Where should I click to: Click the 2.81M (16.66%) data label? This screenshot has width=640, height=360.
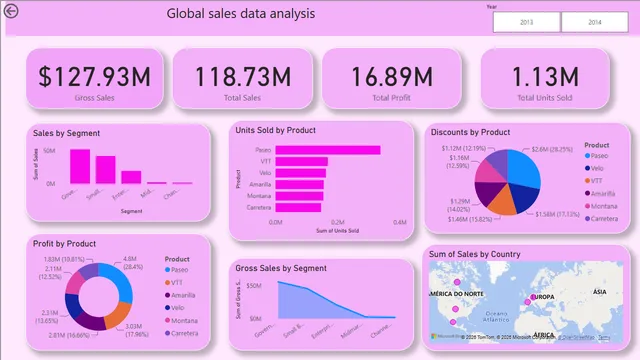tap(69, 335)
